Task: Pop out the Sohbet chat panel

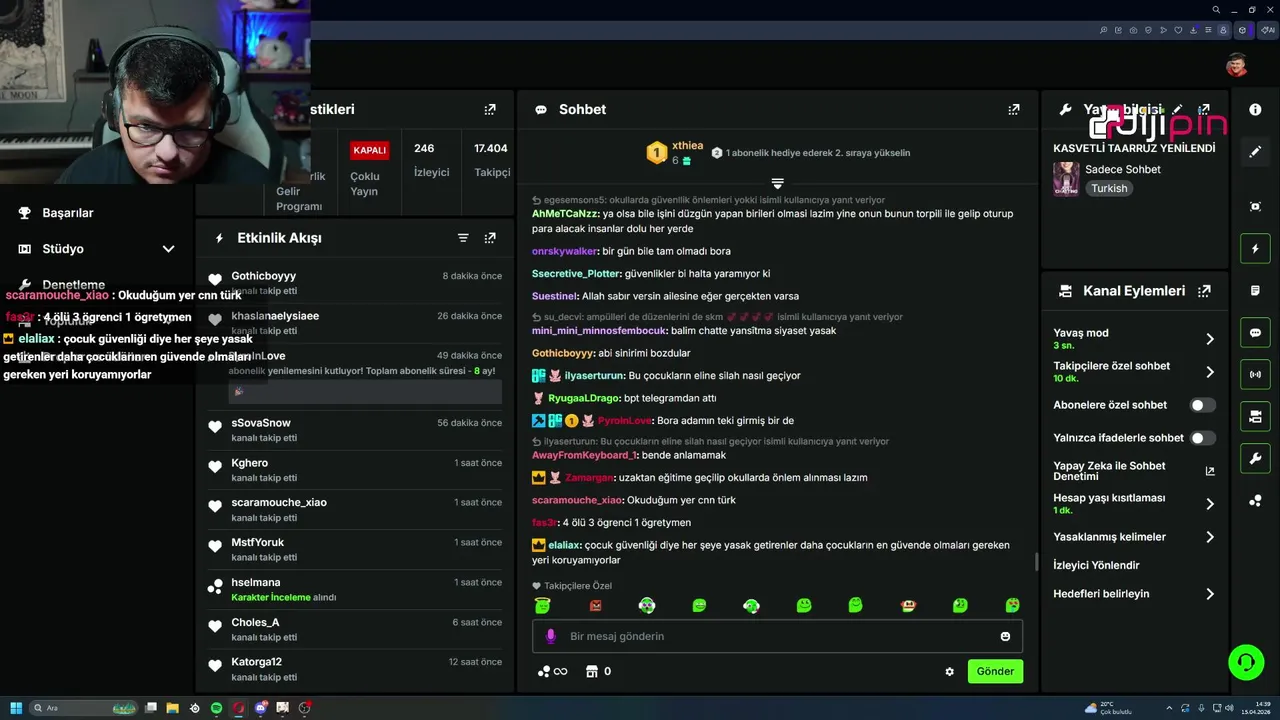Action: tap(1013, 109)
